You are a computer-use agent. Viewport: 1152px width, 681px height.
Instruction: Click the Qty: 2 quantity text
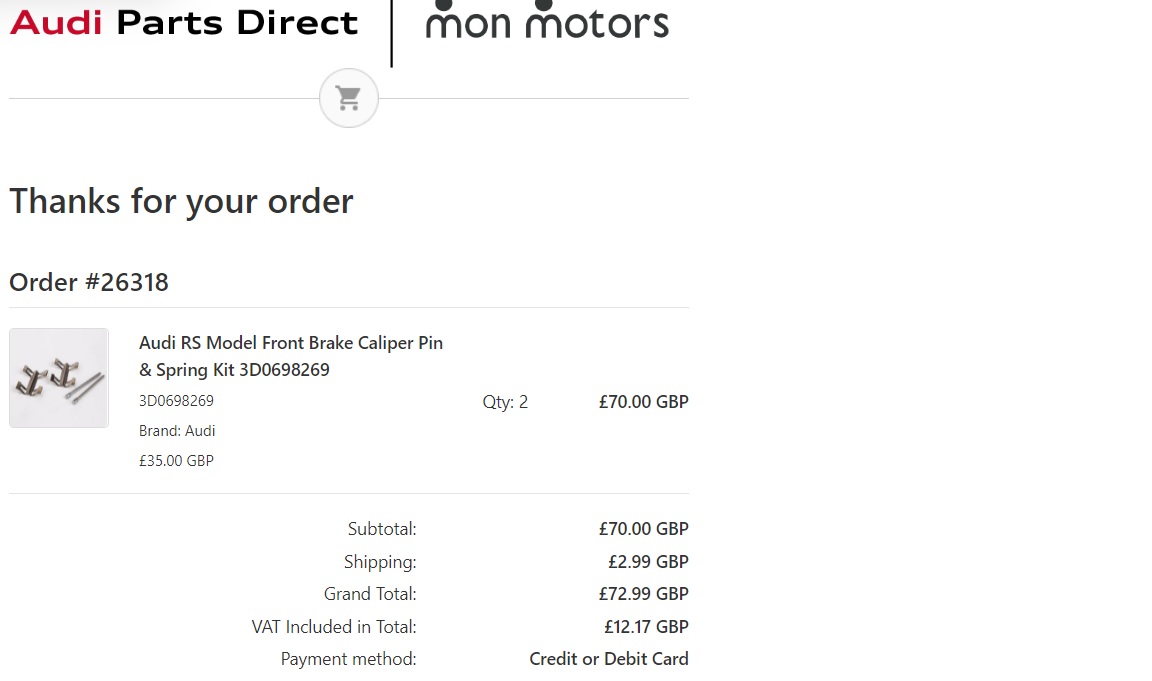pos(505,402)
